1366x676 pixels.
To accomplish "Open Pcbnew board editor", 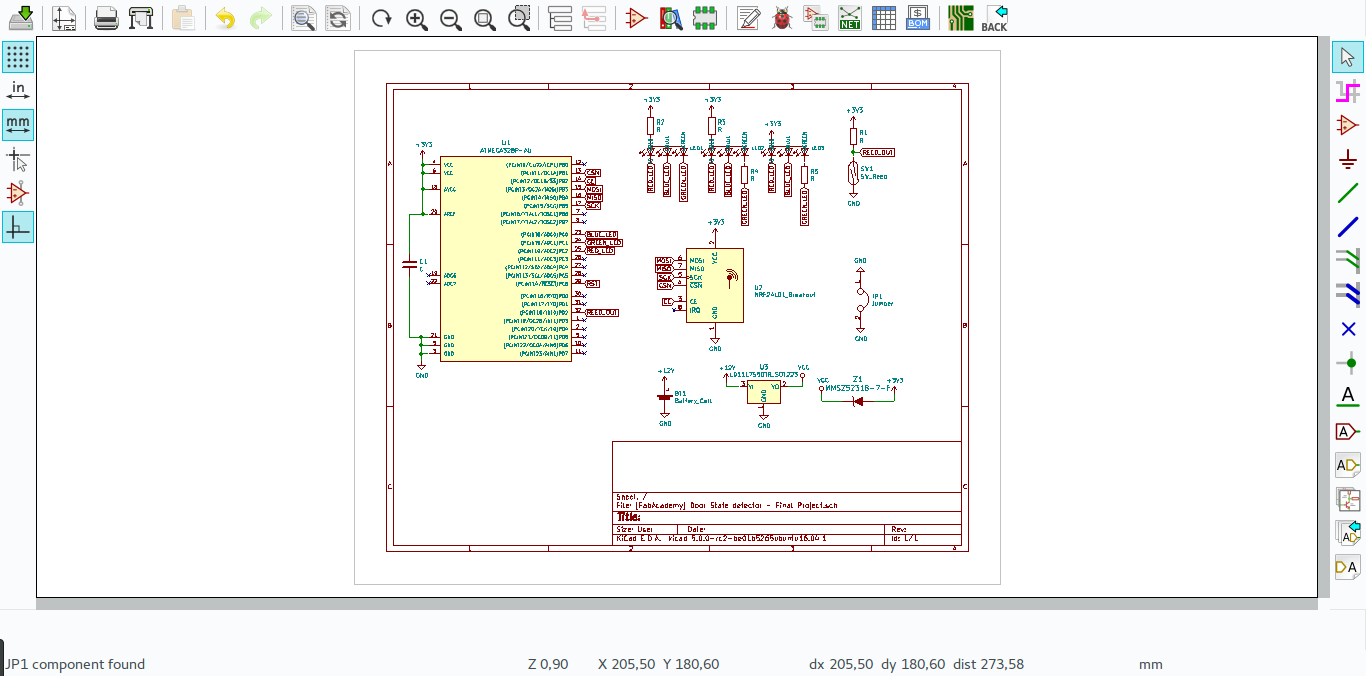I will (x=959, y=17).
